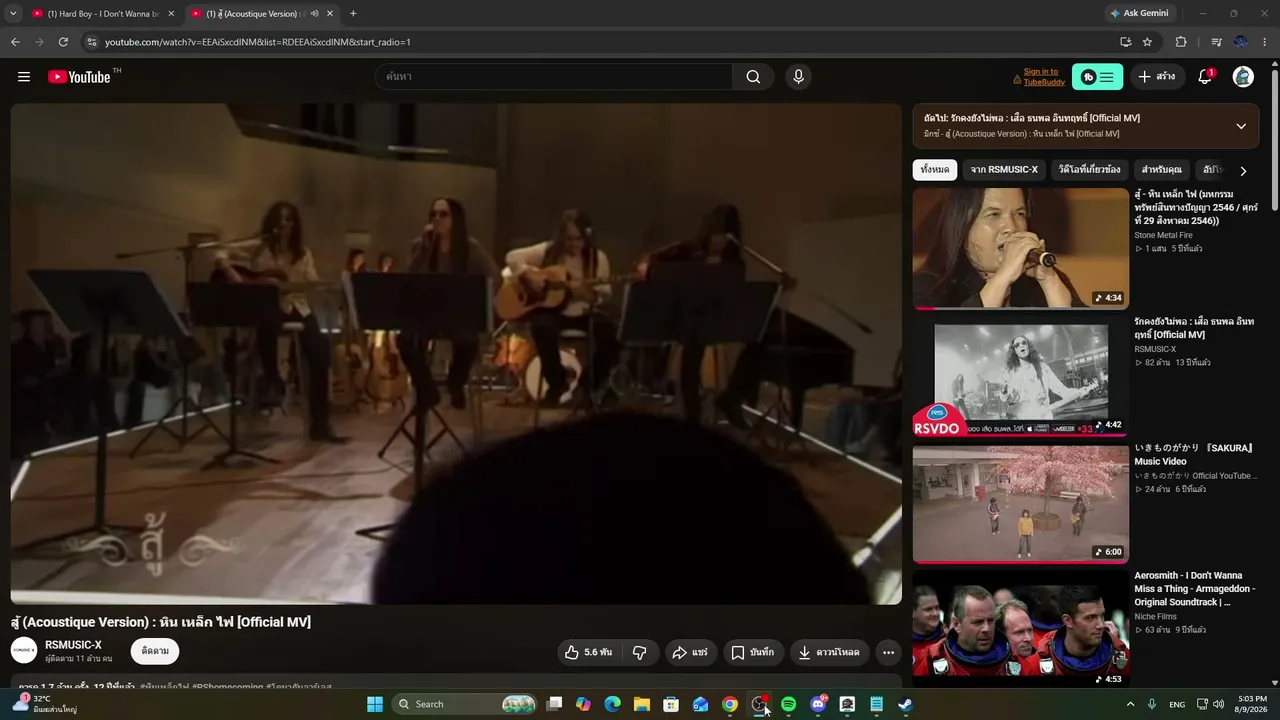Open the volume tray icon

coord(1218,704)
